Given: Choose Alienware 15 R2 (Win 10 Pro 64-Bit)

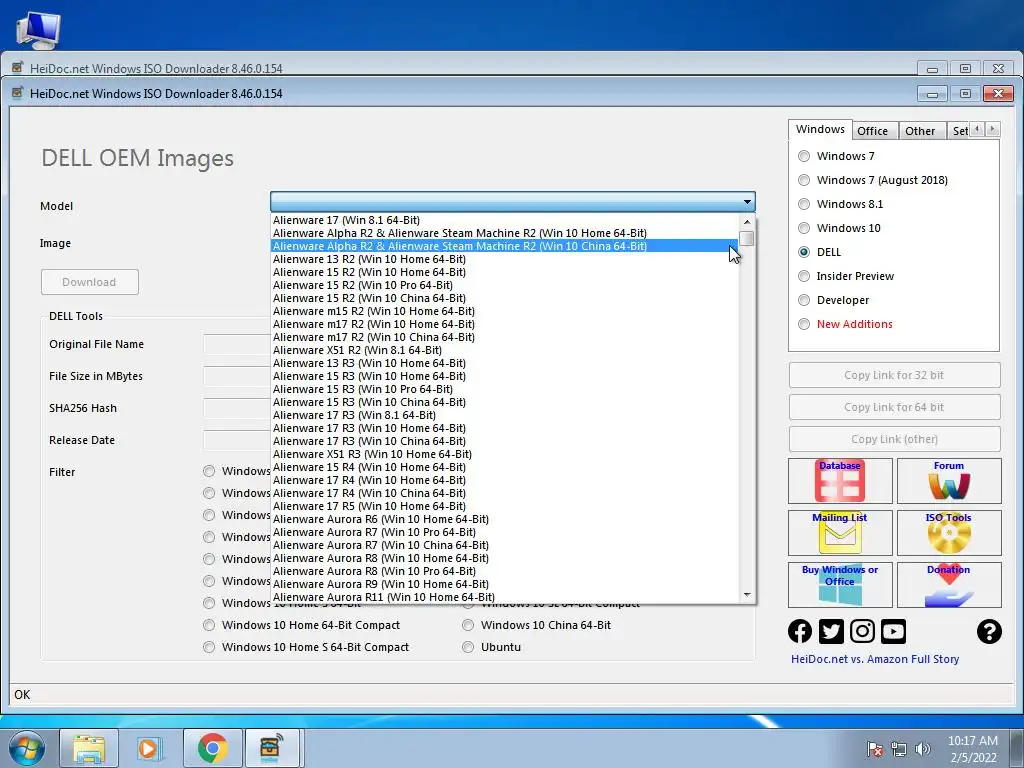Looking at the screenshot, I should (504, 285).
